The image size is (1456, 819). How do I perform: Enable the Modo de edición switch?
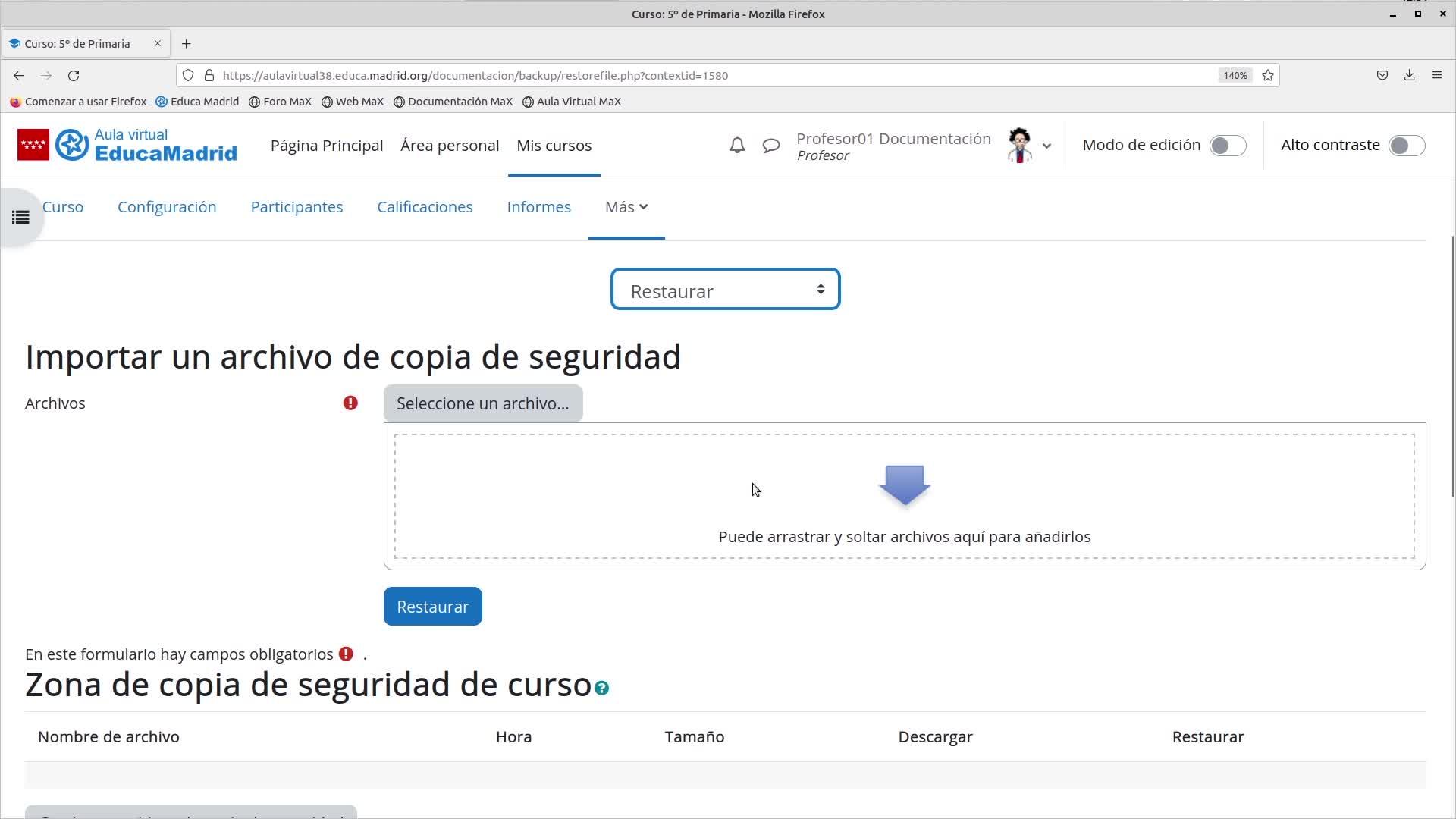[1227, 146]
